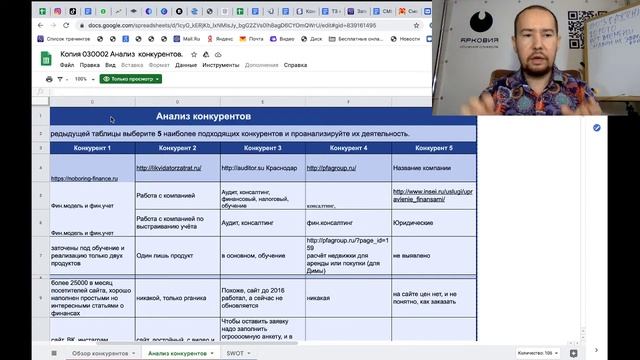The width and height of the screenshot is (640, 360).
Task: Click the move-to-Drive icon beside the title
Action: (206, 55)
